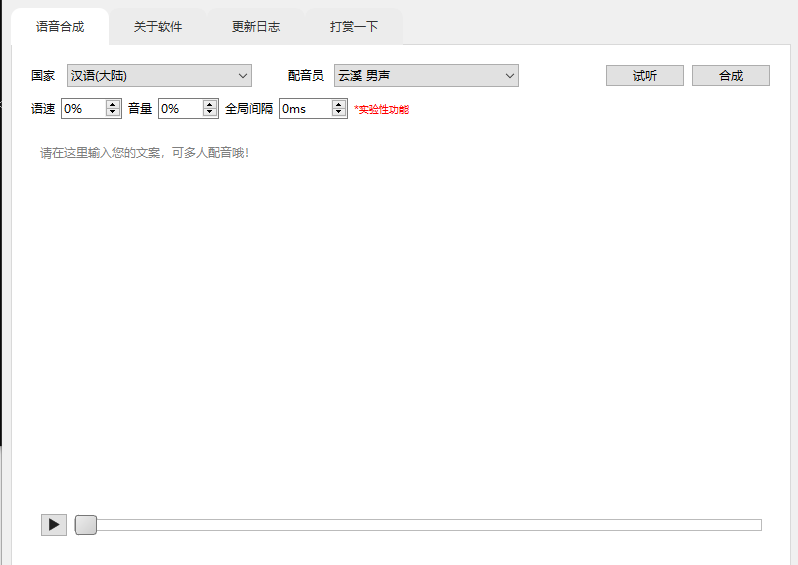Decrease 语速 with the down arrow
Image resolution: width=798 pixels, height=565 pixels.
point(113,112)
